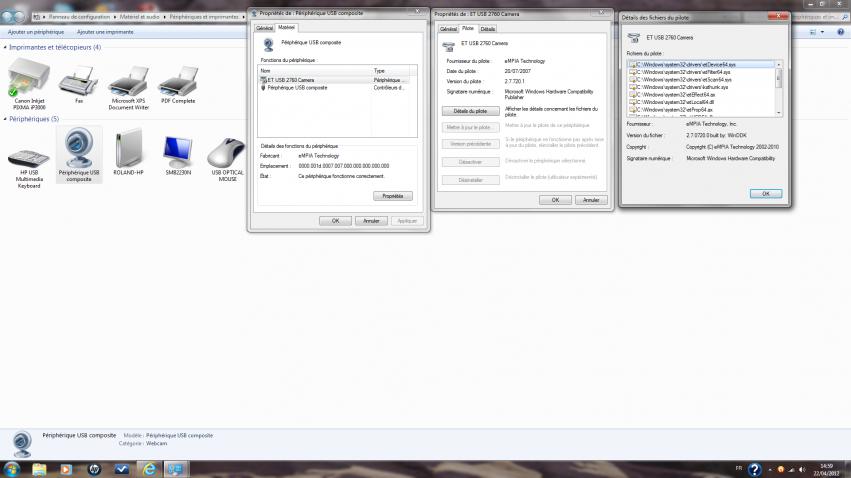Select the ksthunk.sys driver file row

tap(701, 87)
